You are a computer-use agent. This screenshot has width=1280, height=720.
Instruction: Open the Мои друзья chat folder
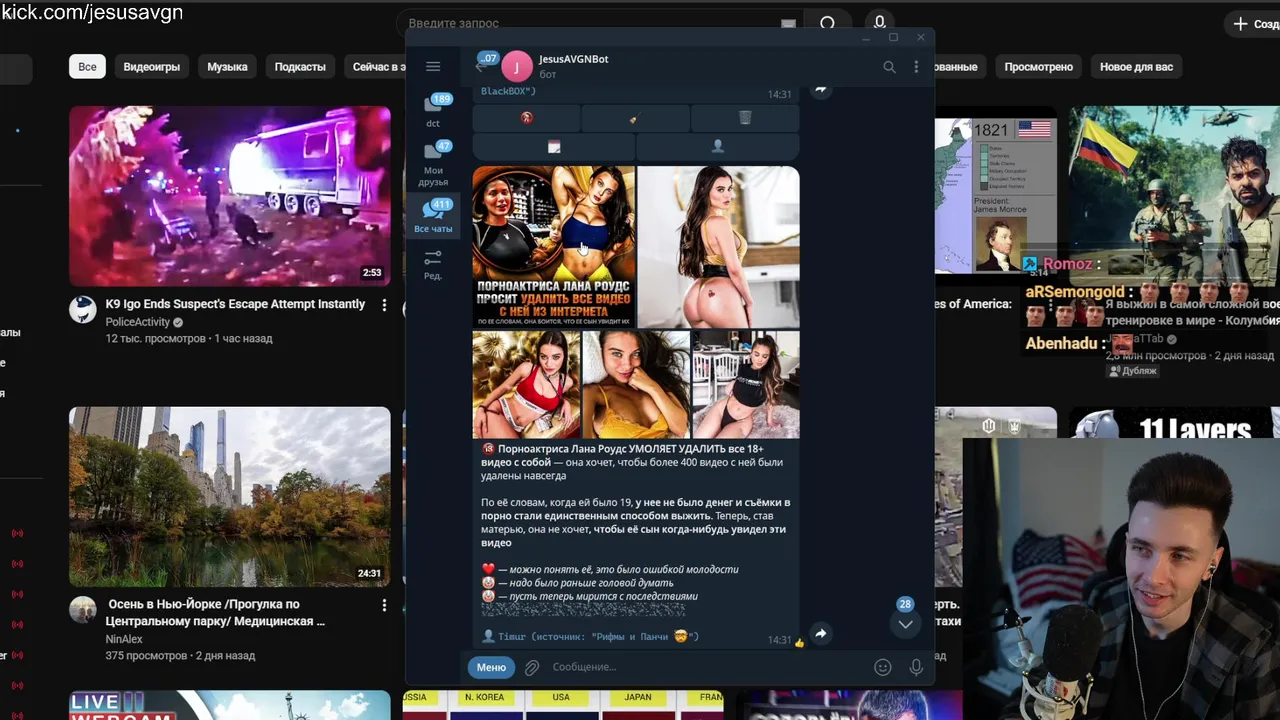point(433,164)
